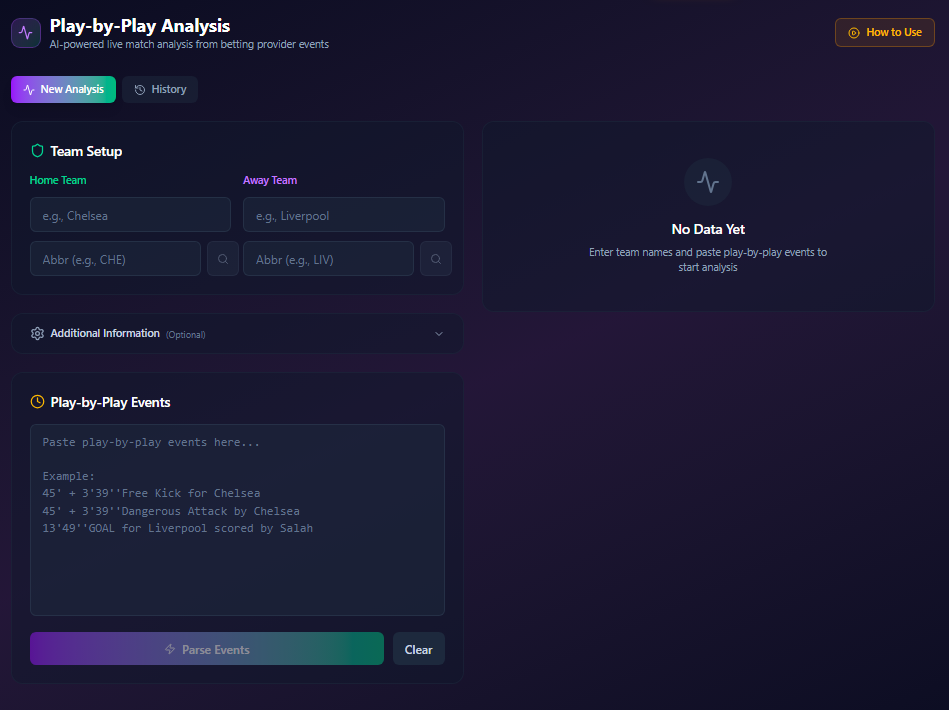Click the Parse Events button
949x710 pixels.
(207, 649)
